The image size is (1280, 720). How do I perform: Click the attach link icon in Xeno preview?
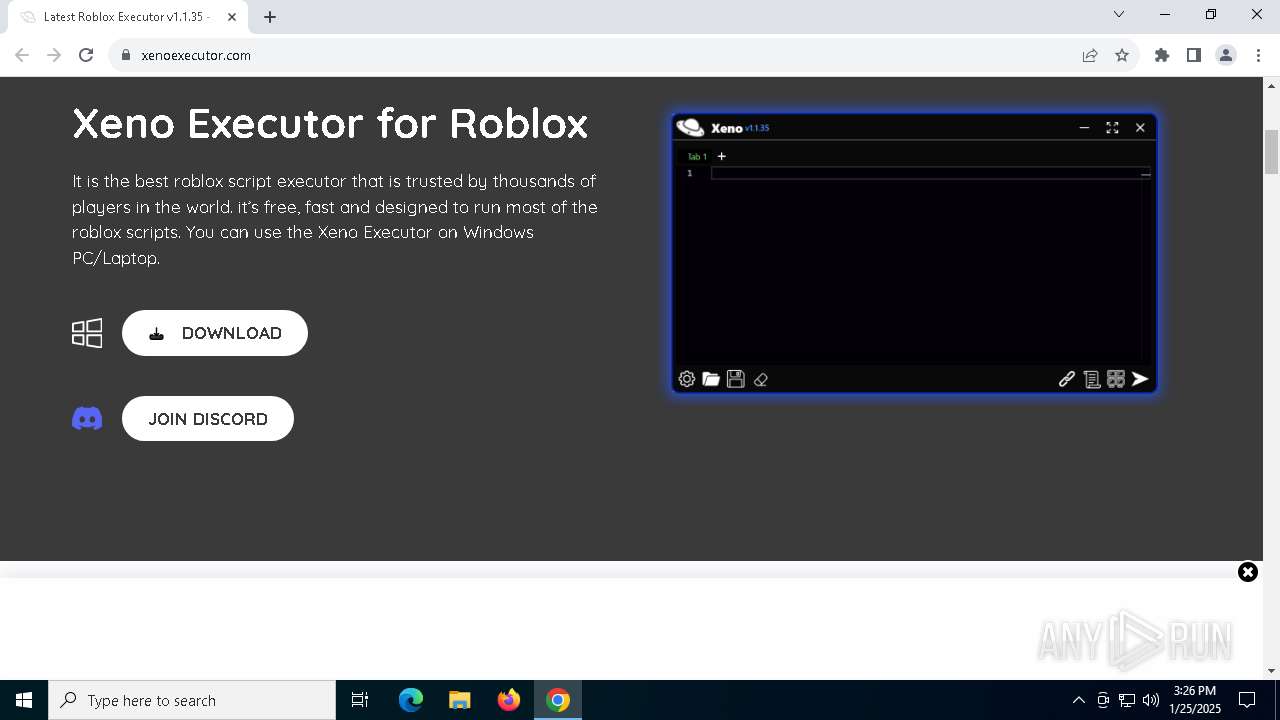click(x=1067, y=379)
